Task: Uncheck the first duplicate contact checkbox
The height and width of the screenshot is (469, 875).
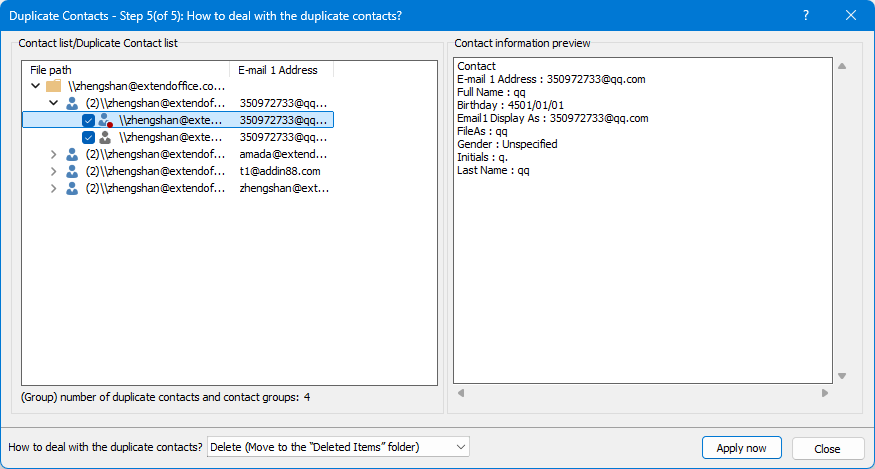Action: coord(88,120)
